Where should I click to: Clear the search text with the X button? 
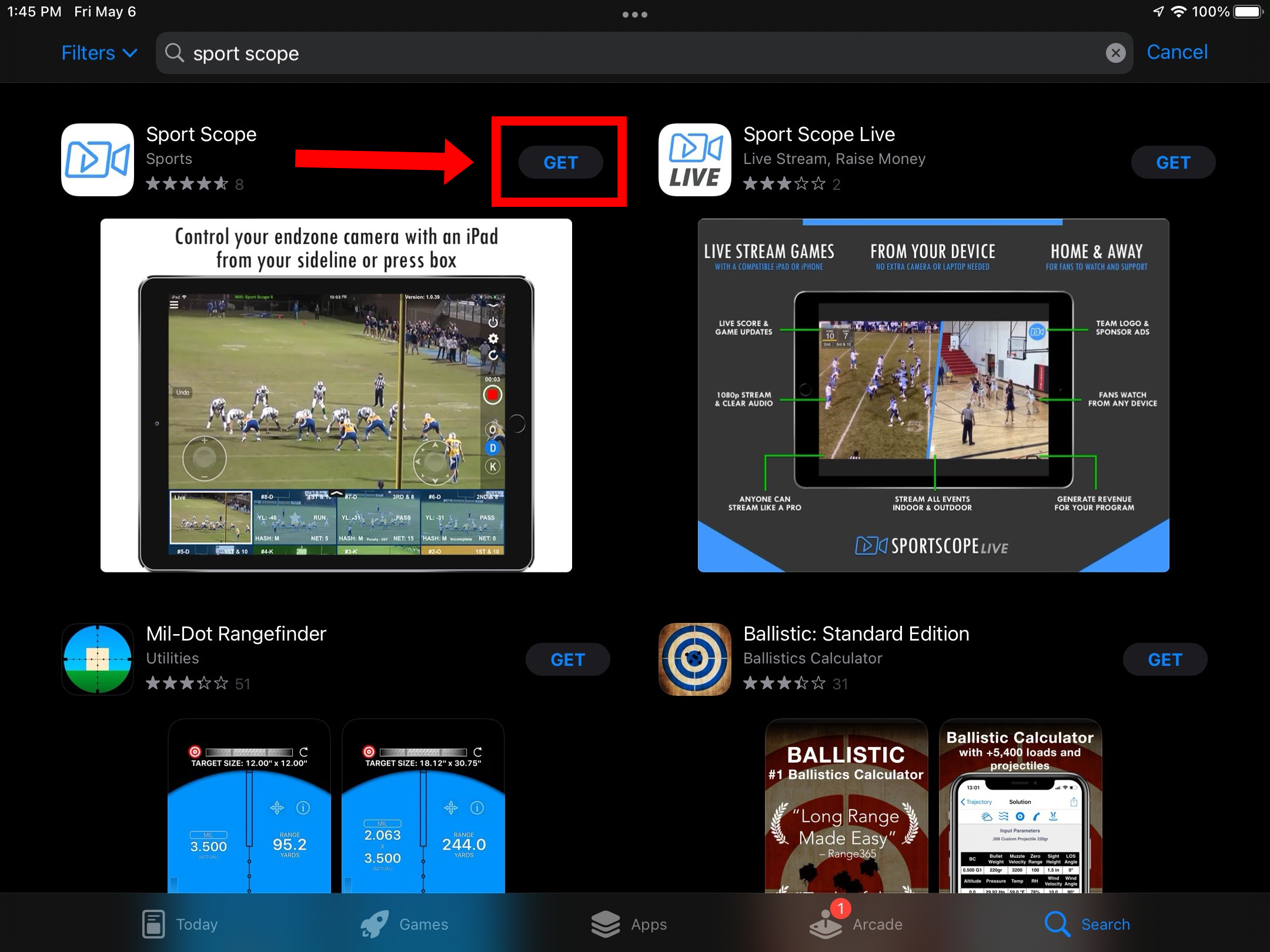1115,53
